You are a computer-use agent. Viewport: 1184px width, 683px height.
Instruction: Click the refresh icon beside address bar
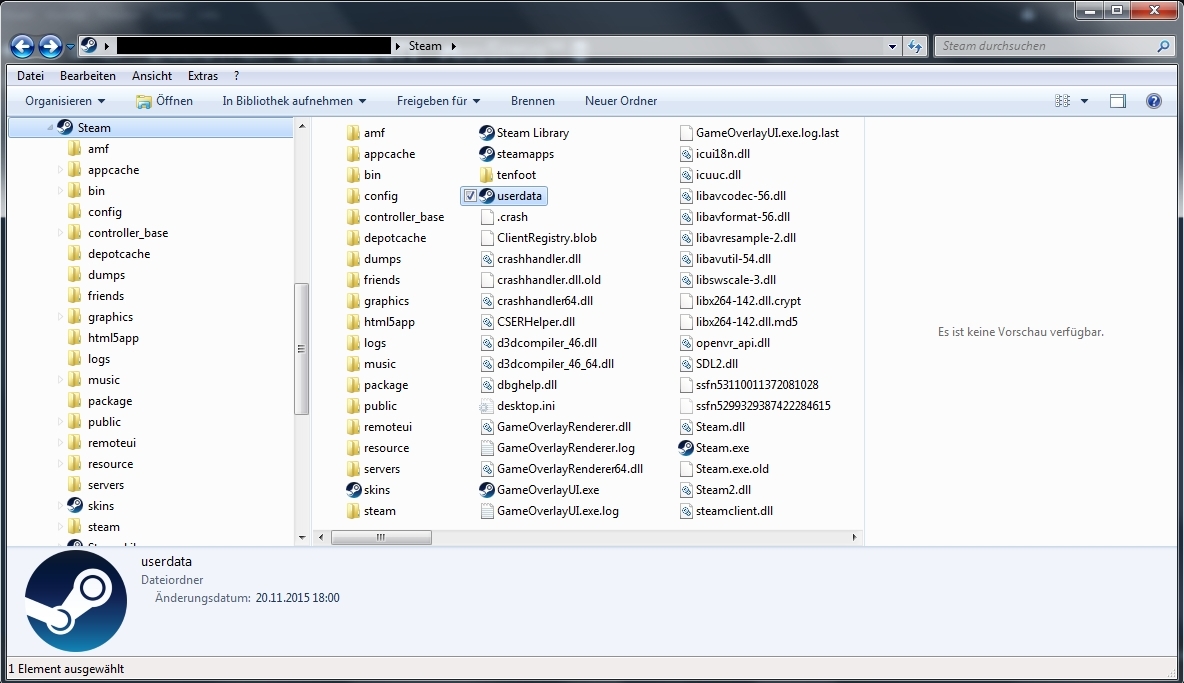coord(915,46)
